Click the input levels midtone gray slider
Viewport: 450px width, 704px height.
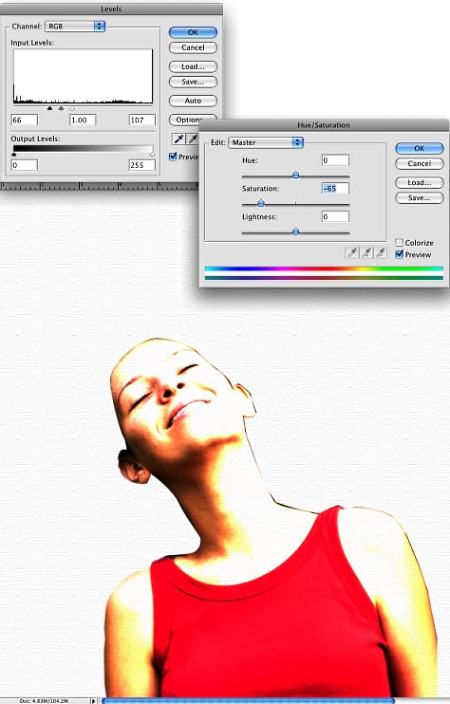tap(61, 108)
